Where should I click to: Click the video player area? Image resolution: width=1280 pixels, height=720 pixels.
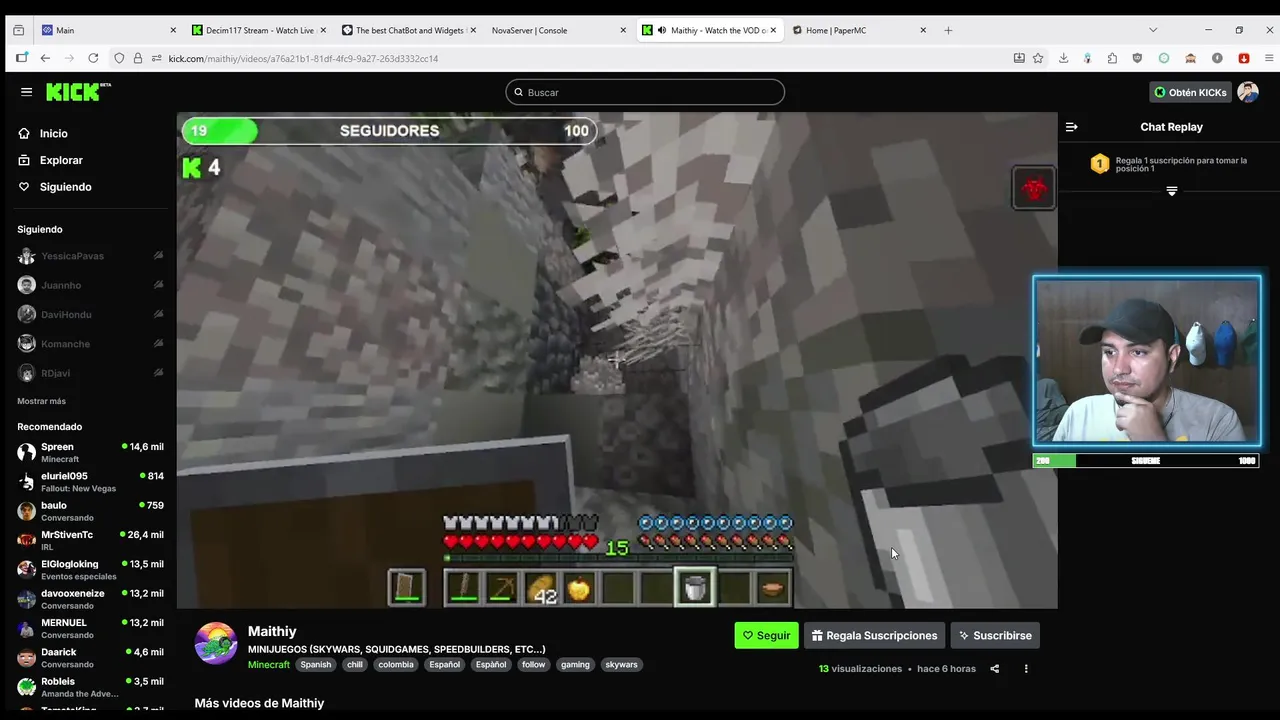click(617, 360)
